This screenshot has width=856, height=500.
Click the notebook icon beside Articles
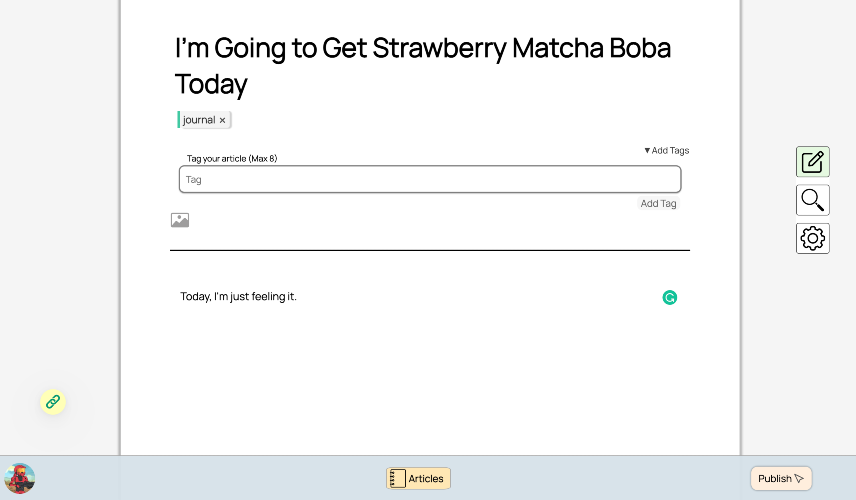click(x=398, y=479)
